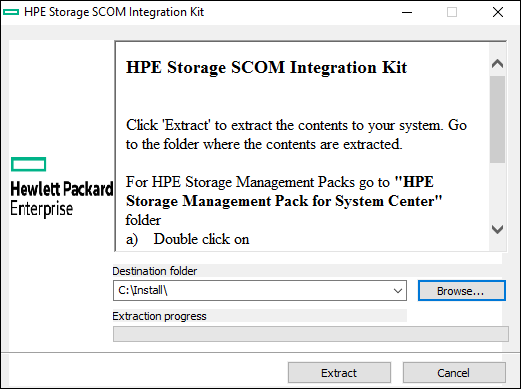Image resolution: width=521 pixels, height=389 pixels.
Task: Click the instructions pane scrollbar thumb
Action: pos(498,119)
